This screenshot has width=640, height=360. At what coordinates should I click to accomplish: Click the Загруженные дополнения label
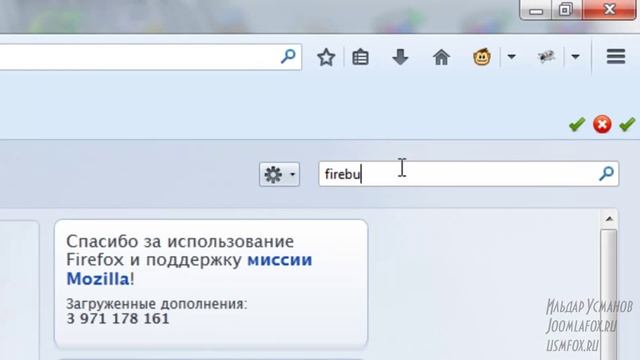pyautogui.click(x=157, y=304)
